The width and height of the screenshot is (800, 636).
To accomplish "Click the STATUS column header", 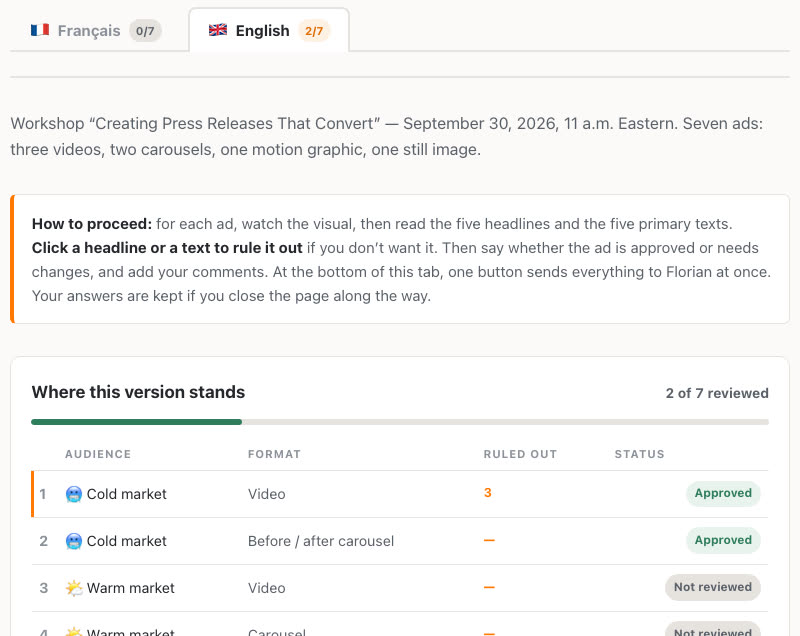I will pyautogui.click(x=639, y=454).
